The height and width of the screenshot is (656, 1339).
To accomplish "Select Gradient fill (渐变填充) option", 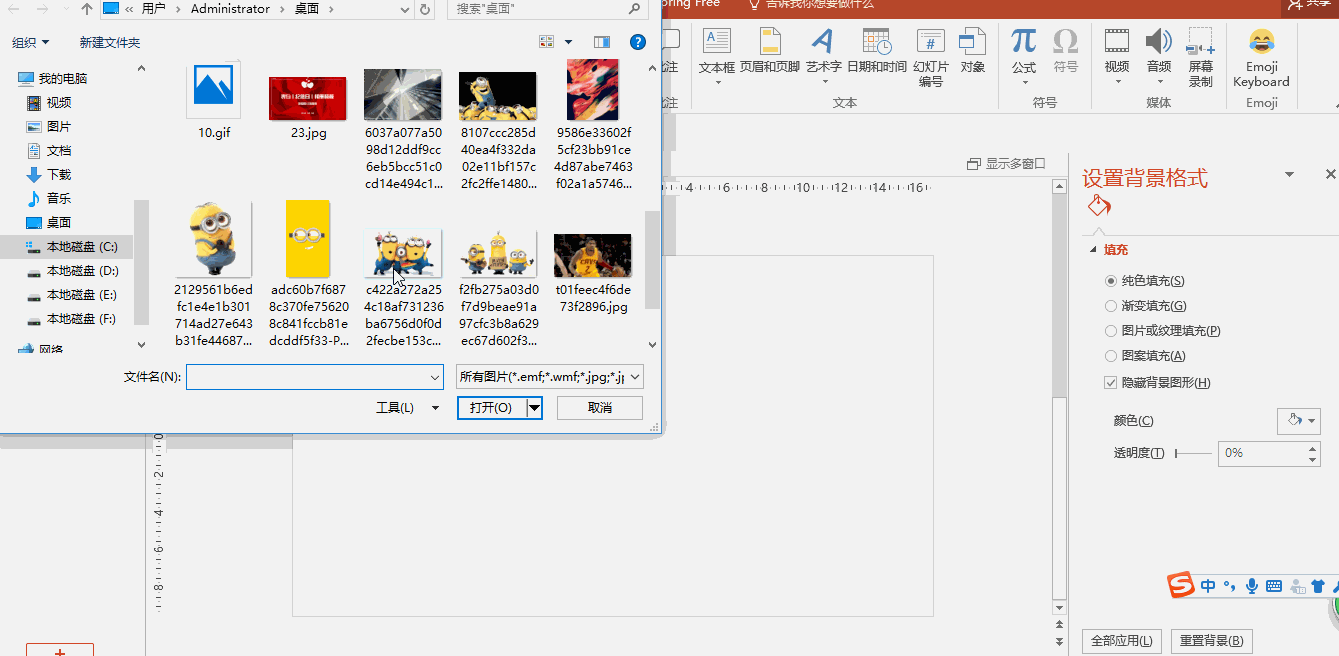I will (x=1145, y=306).
